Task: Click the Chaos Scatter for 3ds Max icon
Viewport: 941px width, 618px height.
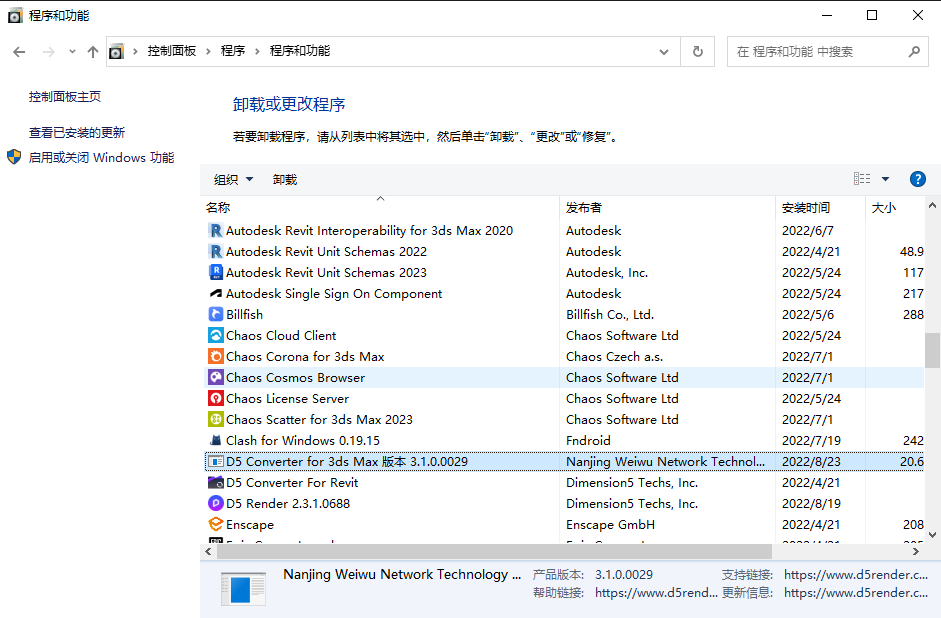Action: point(215,419)
